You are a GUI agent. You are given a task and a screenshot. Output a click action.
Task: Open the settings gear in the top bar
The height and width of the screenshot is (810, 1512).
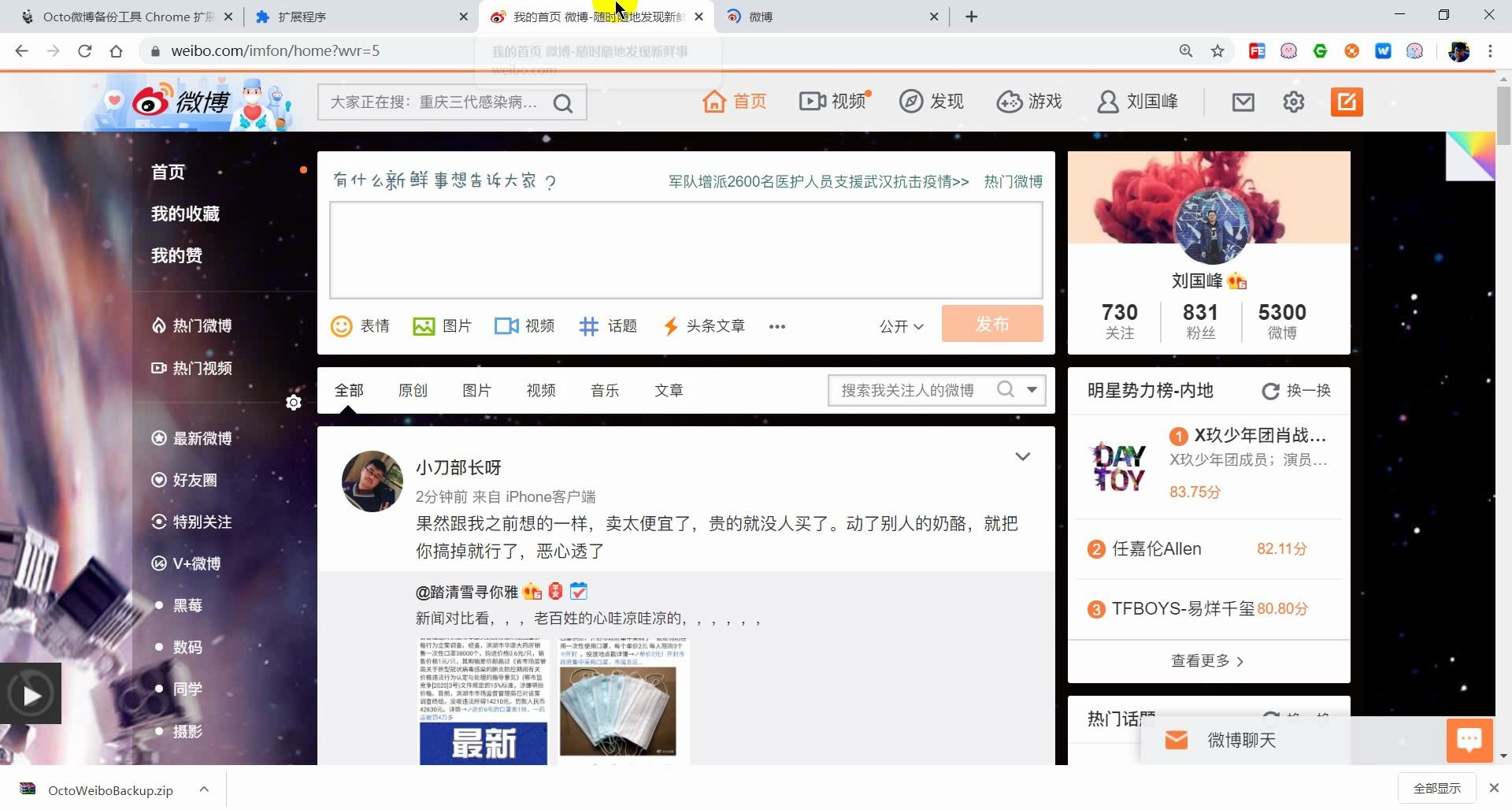[x=1293, y=102]
